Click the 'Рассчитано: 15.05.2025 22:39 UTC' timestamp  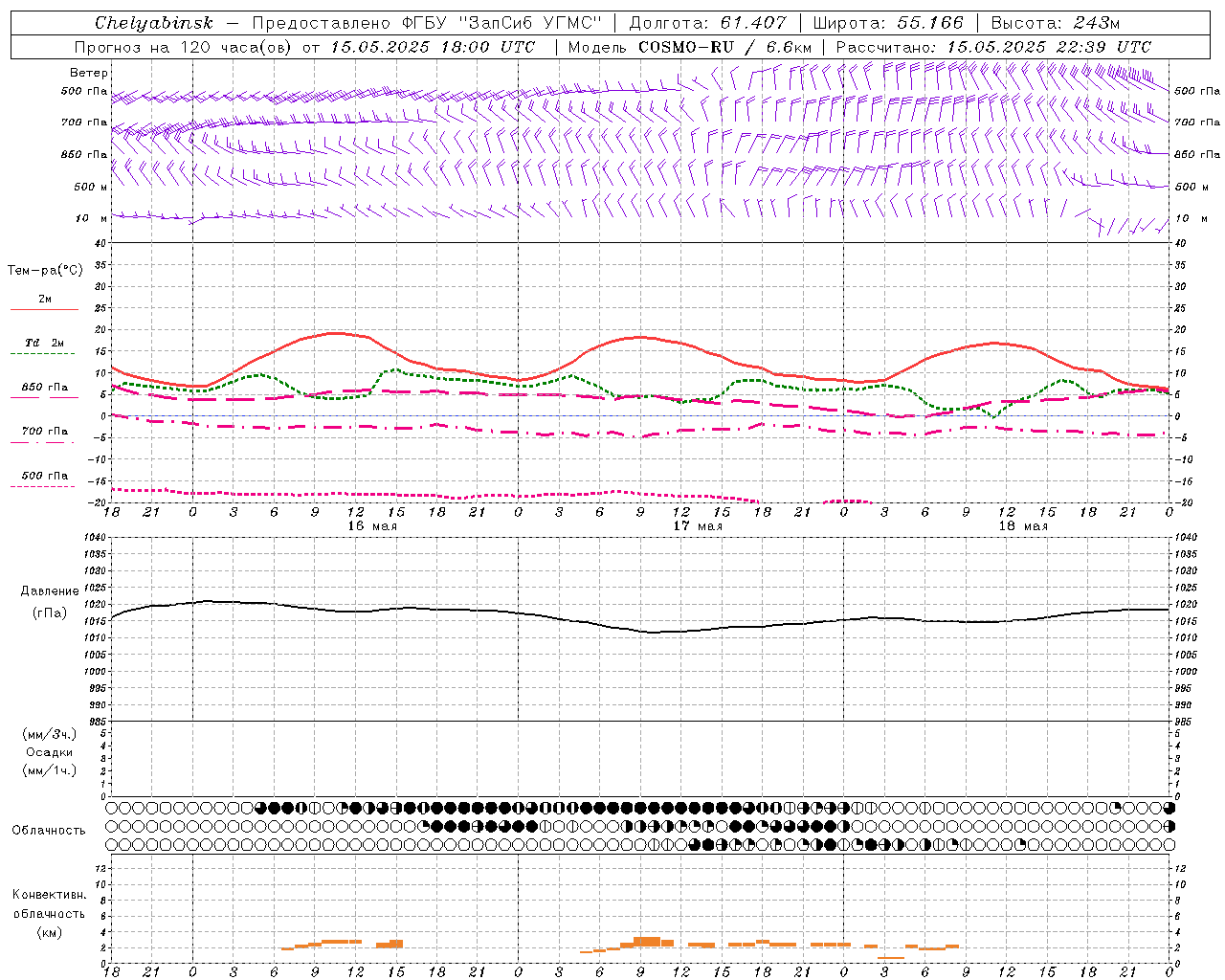coord(993,47)
